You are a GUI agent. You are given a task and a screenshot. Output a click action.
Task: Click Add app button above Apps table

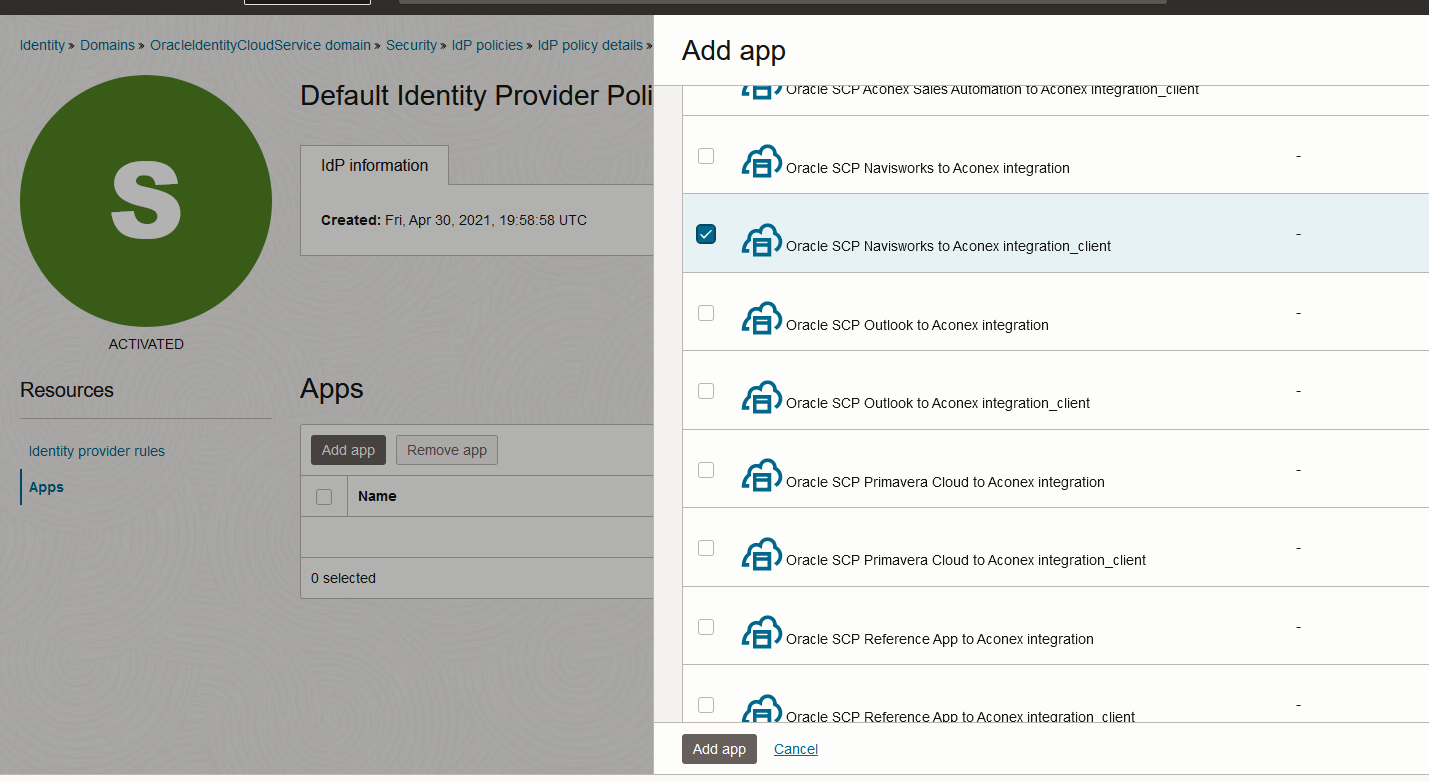click(x=348, y=450)
